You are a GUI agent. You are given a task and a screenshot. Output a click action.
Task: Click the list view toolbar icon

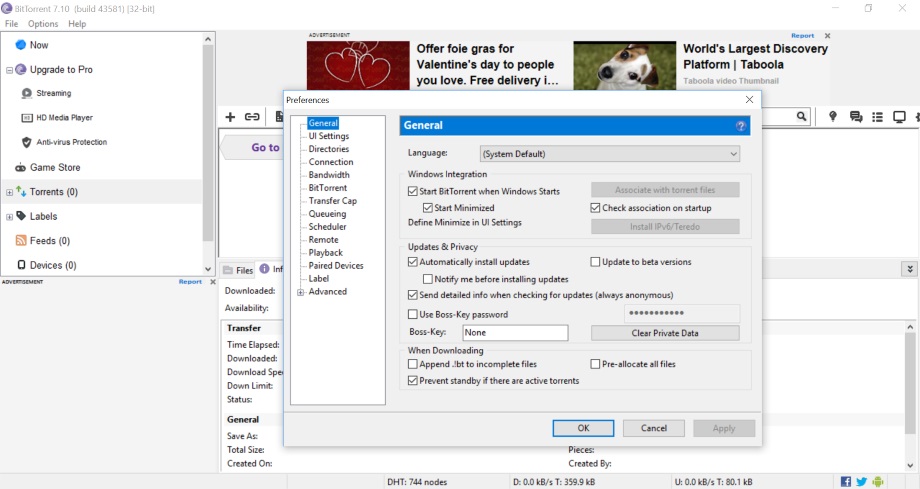pyautogui.click(x=878, y=117)
